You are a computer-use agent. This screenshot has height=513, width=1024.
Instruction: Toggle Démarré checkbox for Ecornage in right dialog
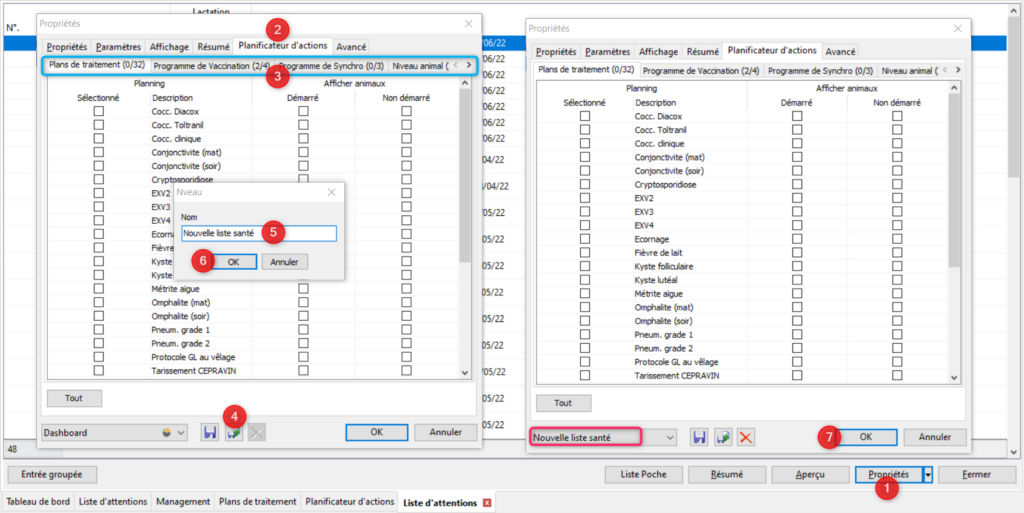coord(797,239)
